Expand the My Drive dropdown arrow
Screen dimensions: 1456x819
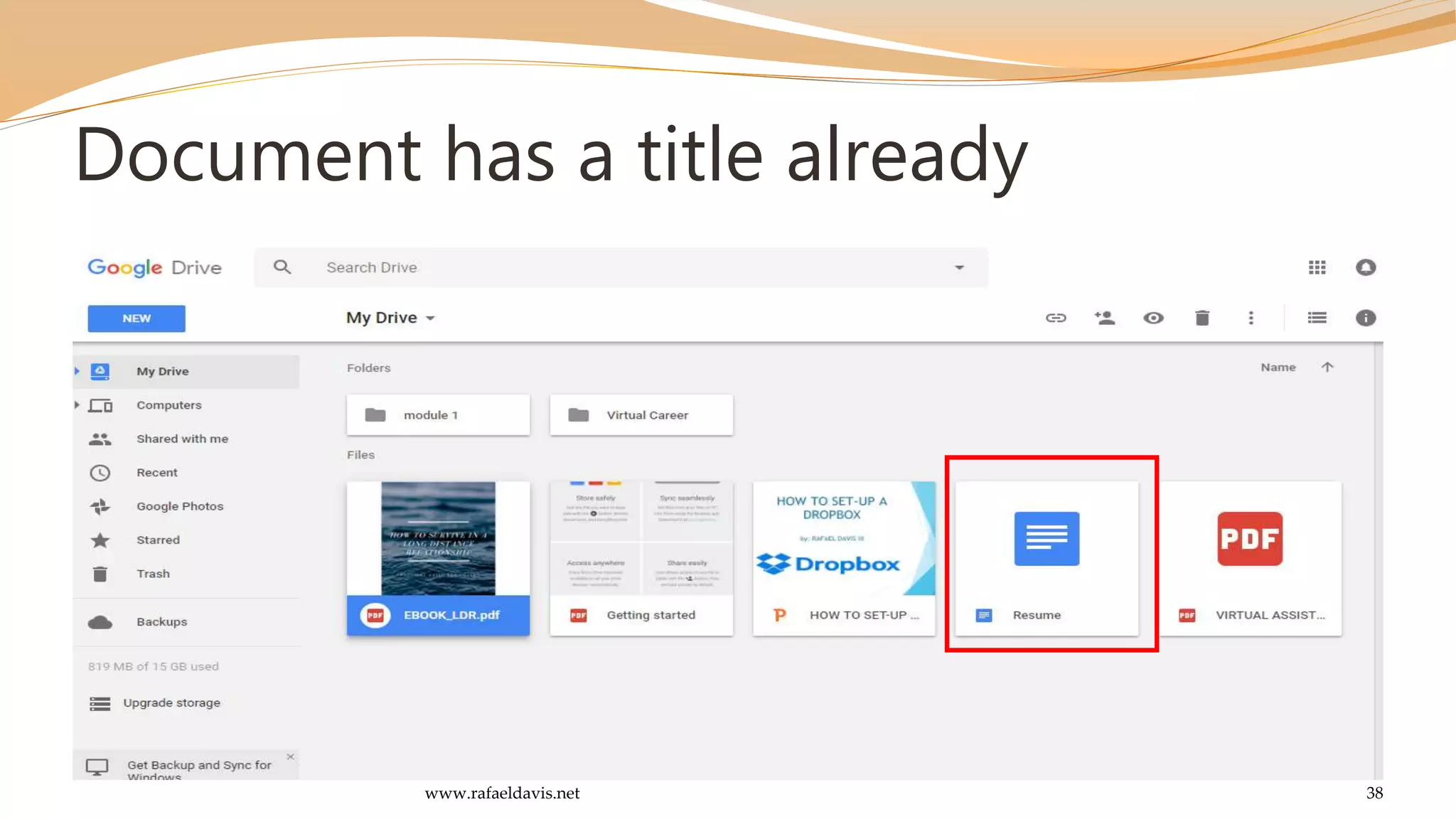430,318
